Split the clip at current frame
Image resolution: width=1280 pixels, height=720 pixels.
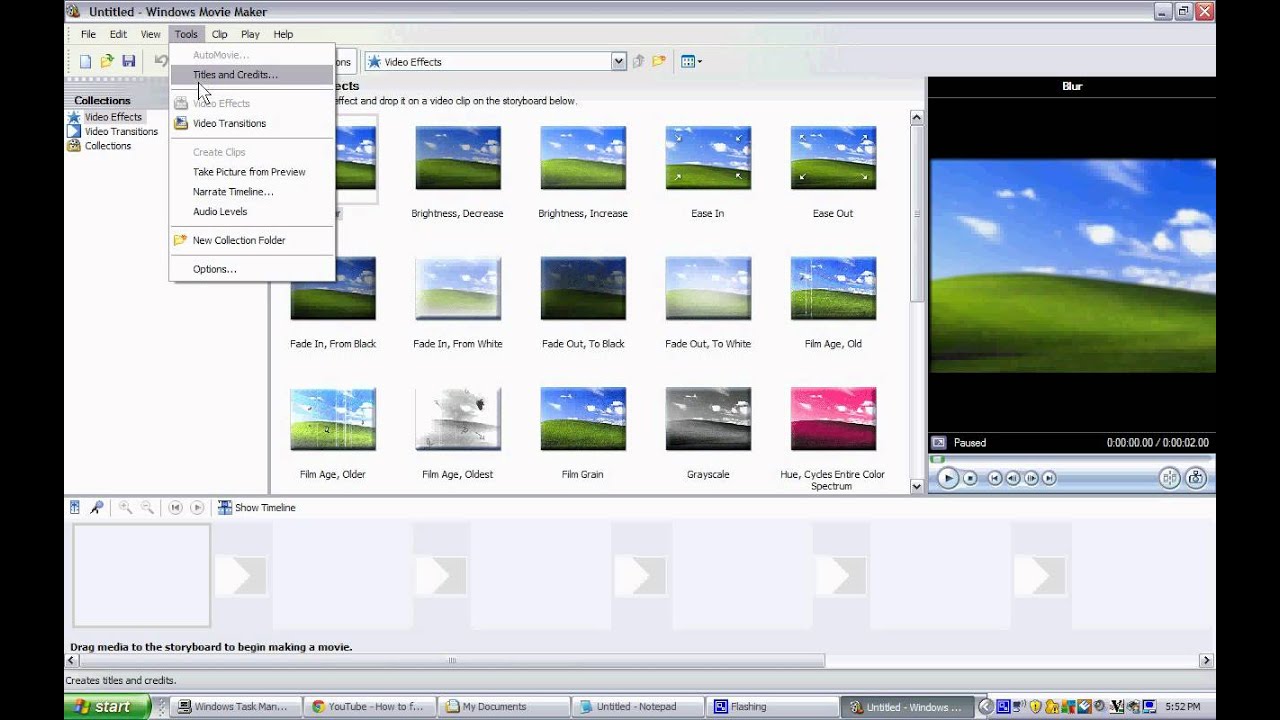[x=1169, y=478]
